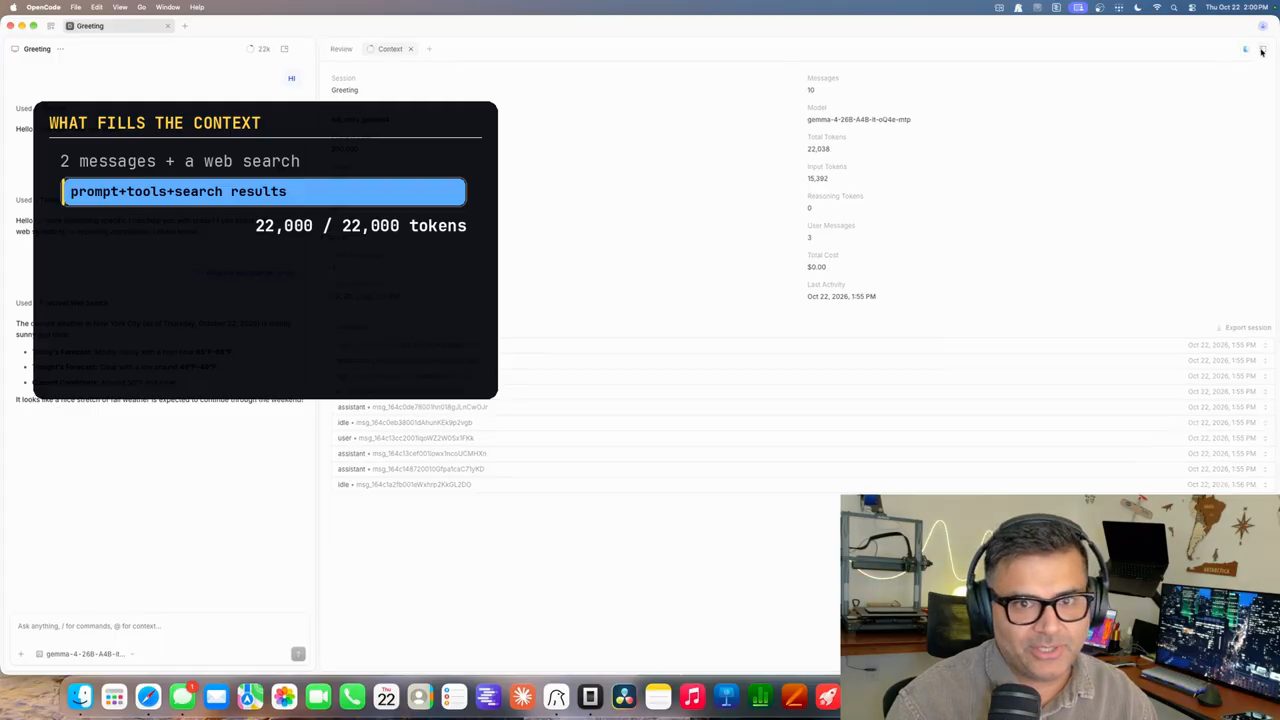The image size is (1280, 720).
Task: Select the last idle message row msg_164c1a2fb
Action: point(803,485)
